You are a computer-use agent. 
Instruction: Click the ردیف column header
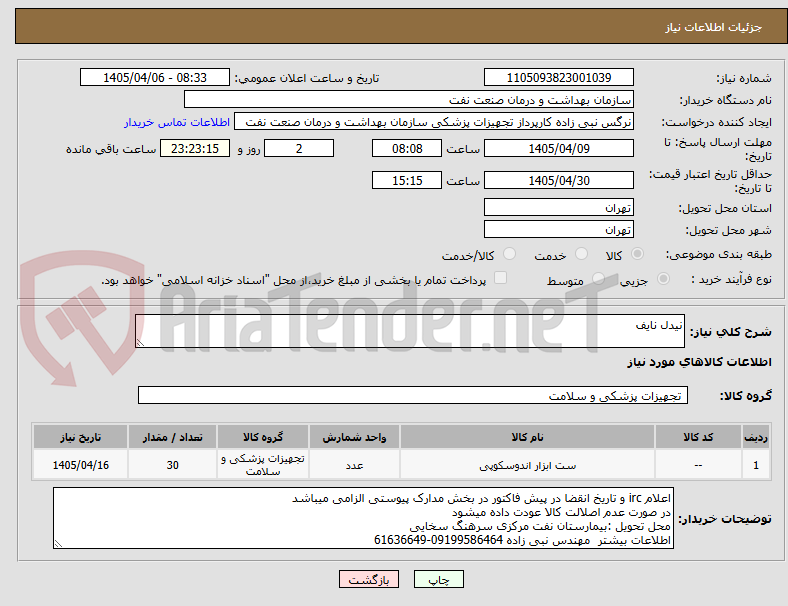click(756, 437)
